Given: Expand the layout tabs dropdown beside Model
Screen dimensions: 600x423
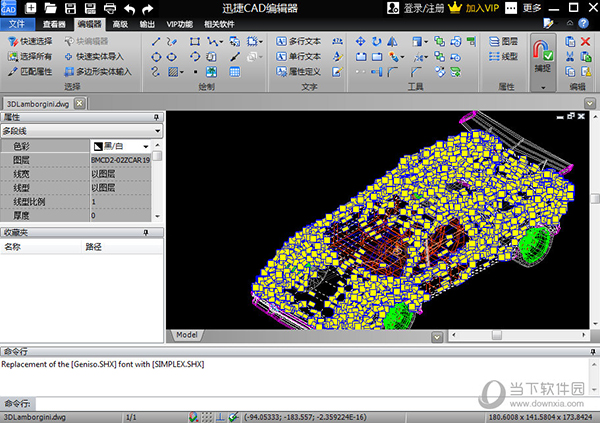Looking at the screenshot, I should [437, 337].
